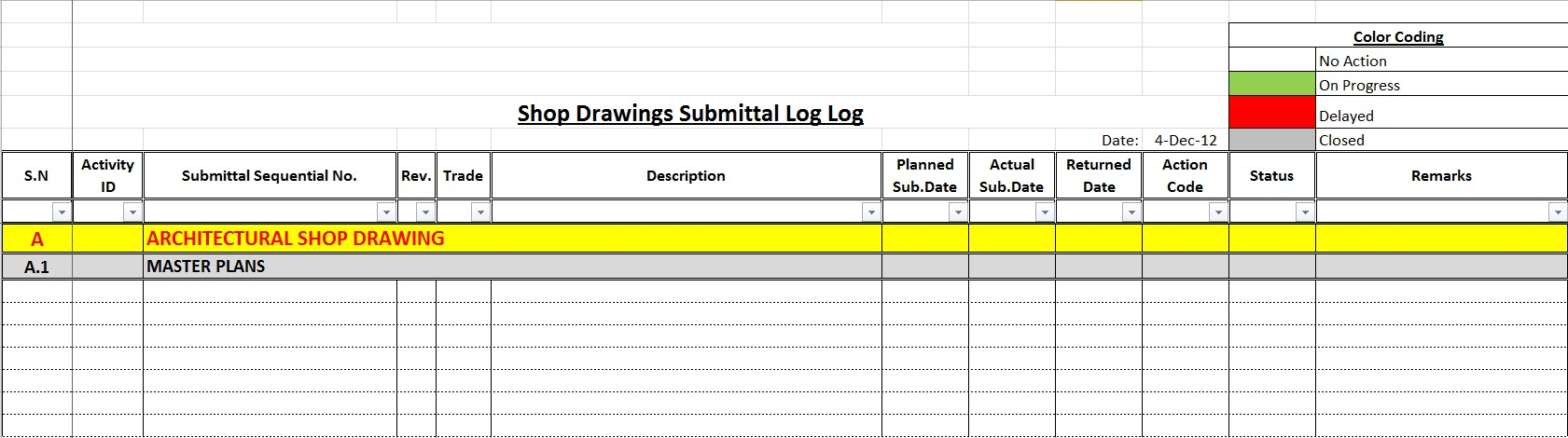Open the Returned Date filter dropdown
Image resolution: width=1568 pixels, height=438 pixels.
pyautogui.click(x=1131, y=212)
